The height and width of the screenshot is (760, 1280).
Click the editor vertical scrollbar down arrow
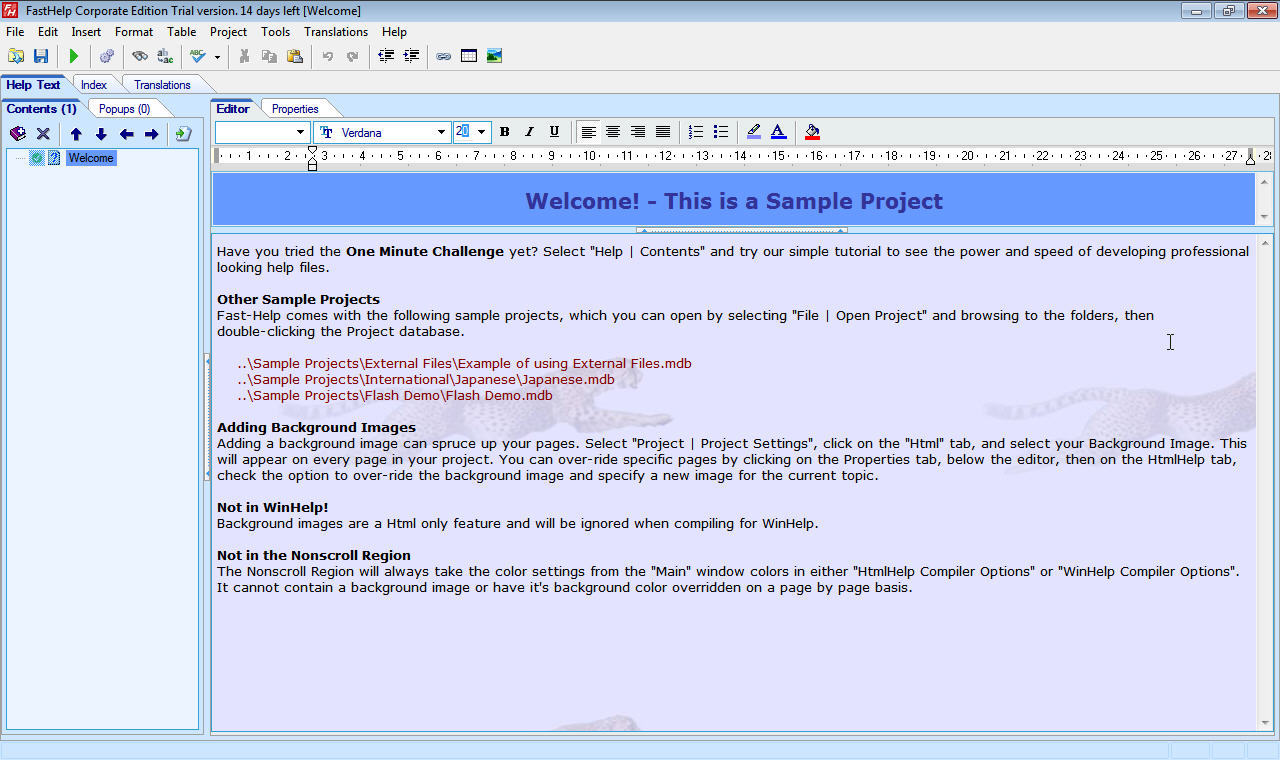[x=1265, y=723]
